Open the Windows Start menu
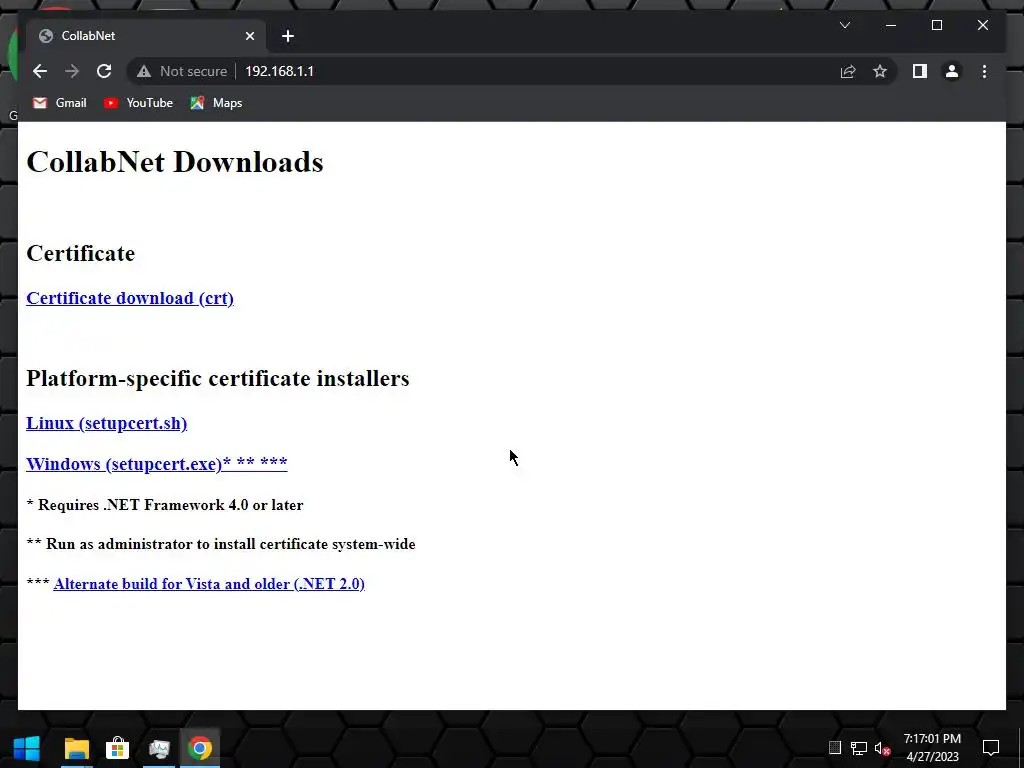This screenshot has height=768, width=1024. [26, 748]
